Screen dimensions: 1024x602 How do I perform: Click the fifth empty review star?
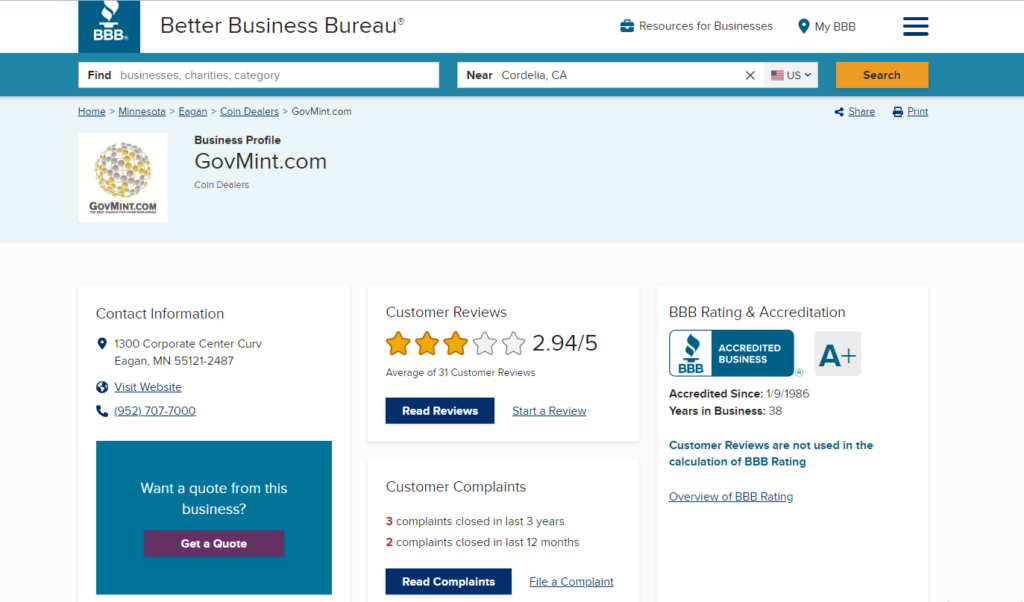coord(513,343)
